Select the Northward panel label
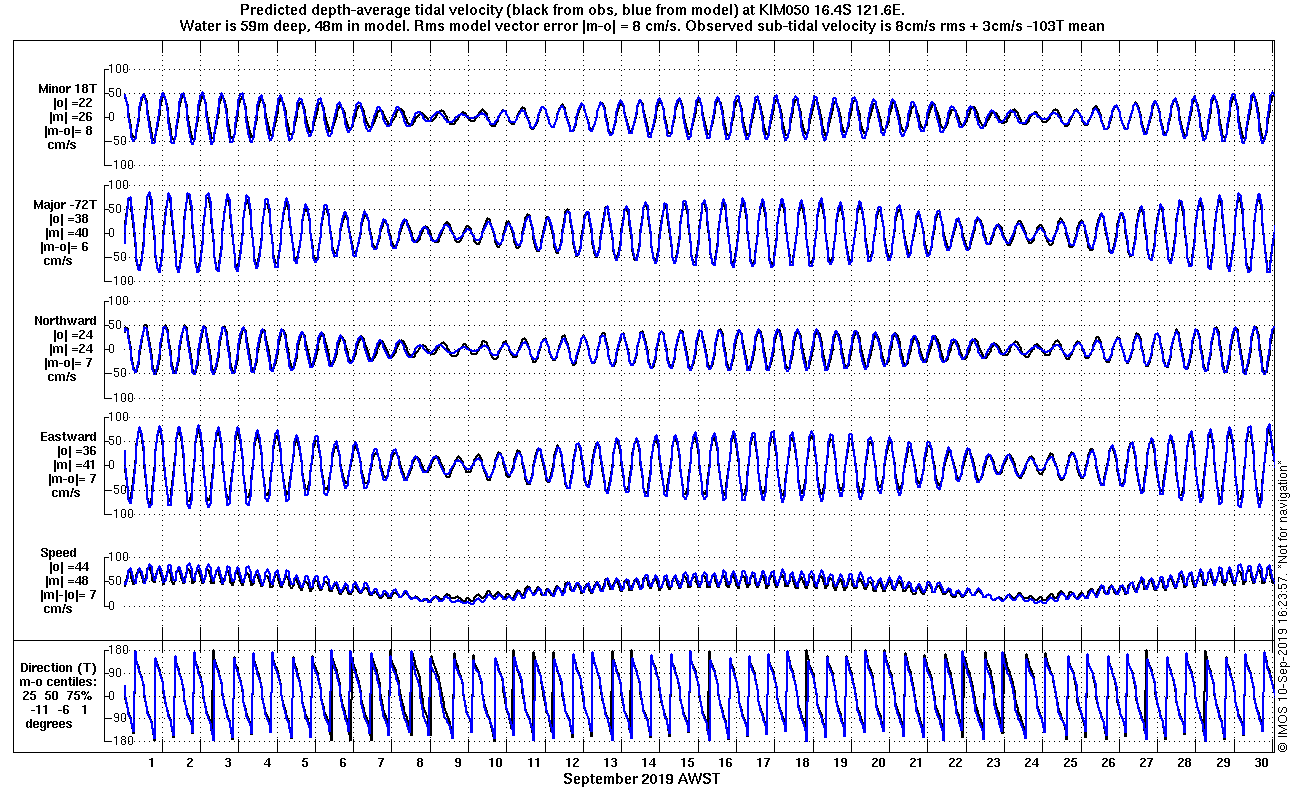 point(65,321)
